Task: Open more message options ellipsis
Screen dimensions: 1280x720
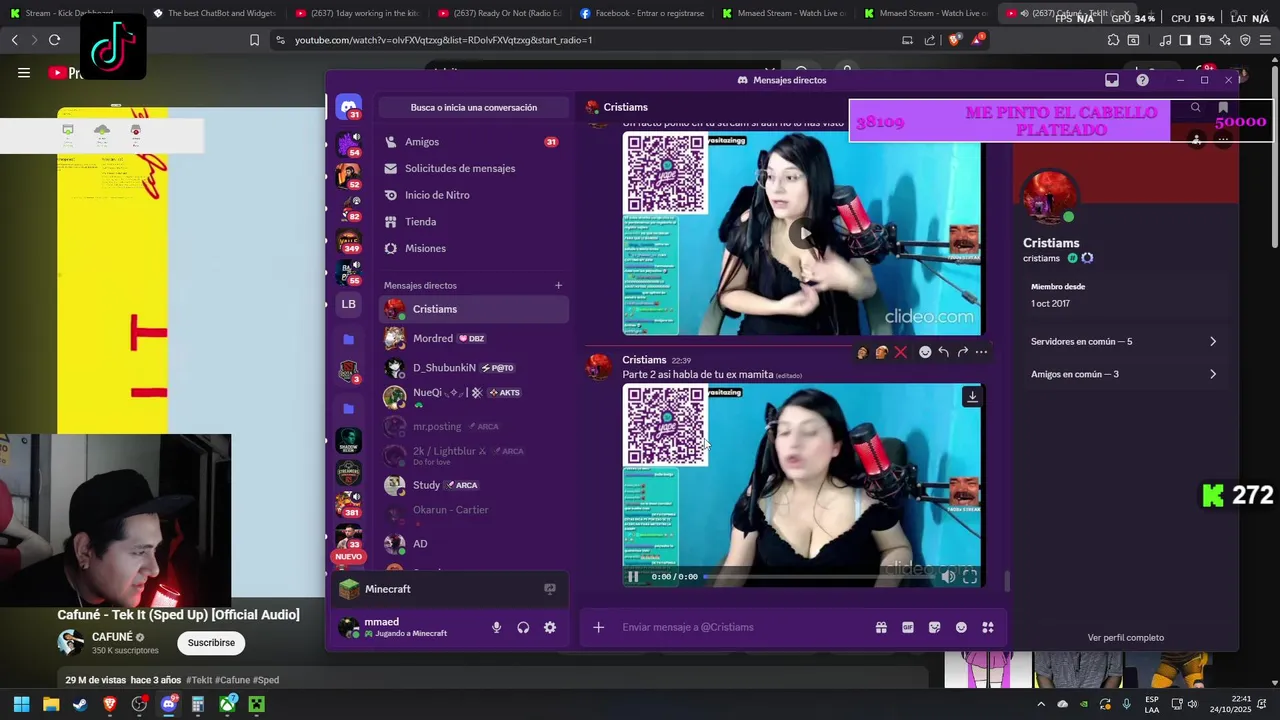Action: click(x=981, y=352)
